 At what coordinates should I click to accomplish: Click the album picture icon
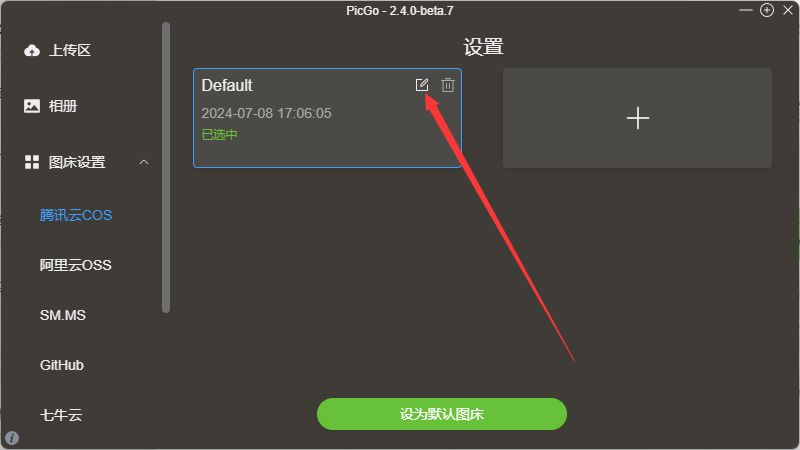click(x=32, y=106)
